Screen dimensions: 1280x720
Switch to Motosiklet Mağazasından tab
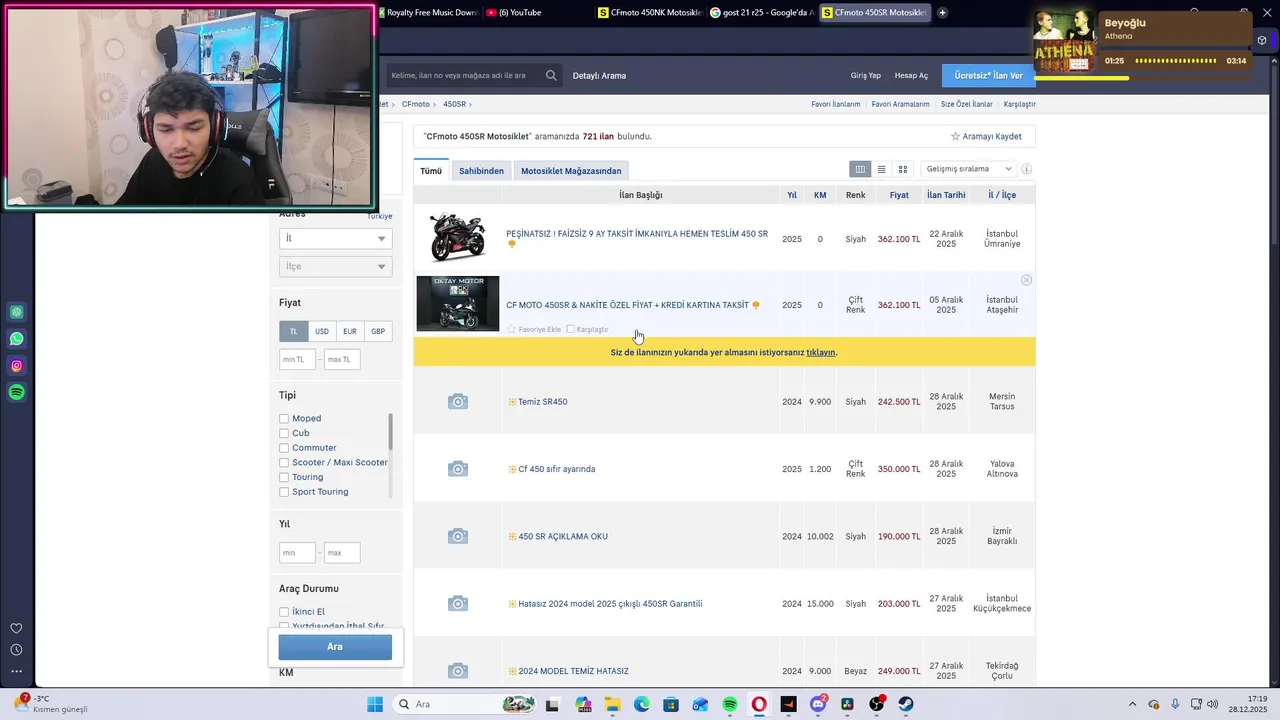click(x=571, y=171)
